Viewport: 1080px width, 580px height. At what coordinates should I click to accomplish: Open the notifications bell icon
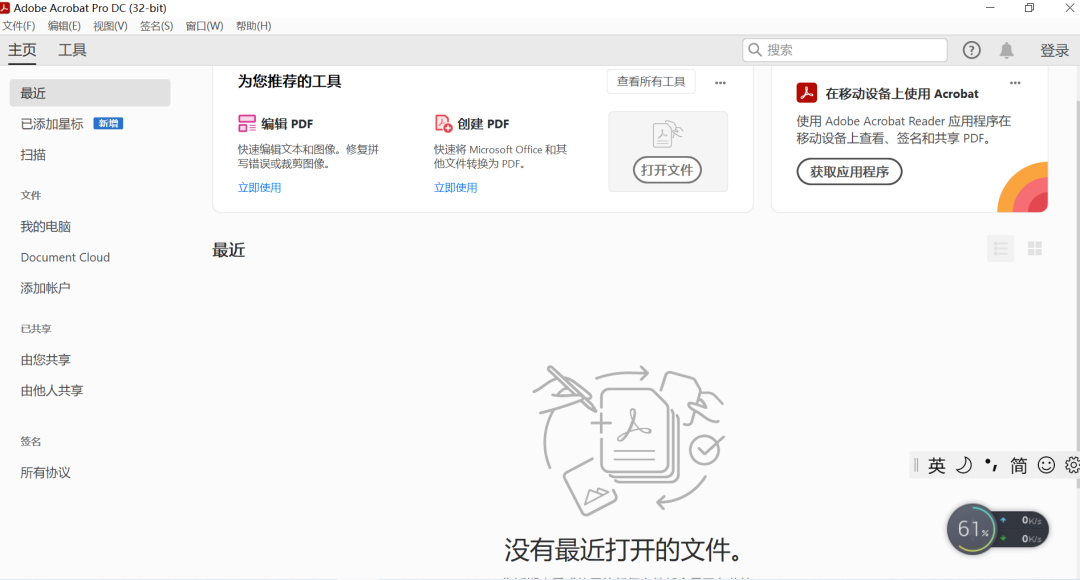pyautogui.click(x=1006, y=50)
